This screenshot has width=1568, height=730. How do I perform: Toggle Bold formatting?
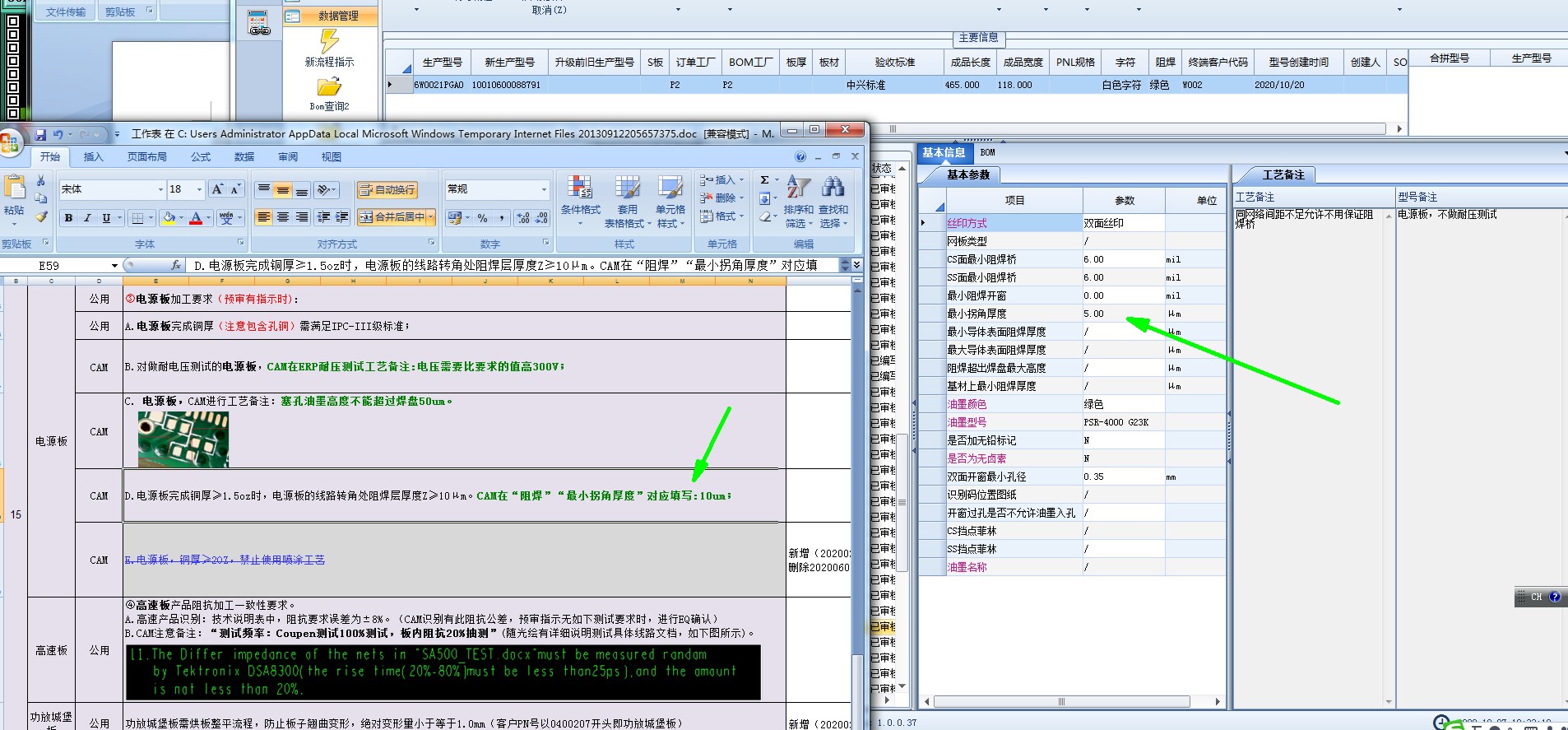coord(68,218)
